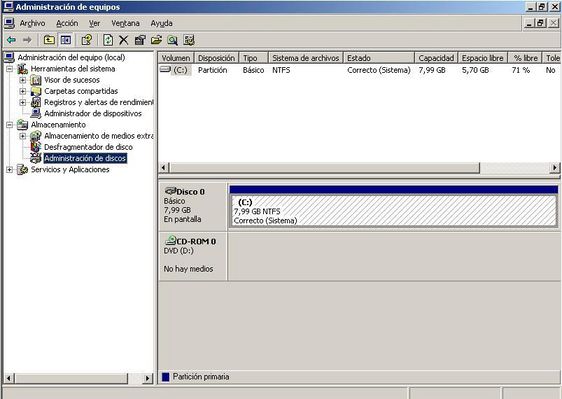This screenshot has width=562, height=399.
Task: Click the Correcto (Sistema) cell in list
Action: (378, 70)
